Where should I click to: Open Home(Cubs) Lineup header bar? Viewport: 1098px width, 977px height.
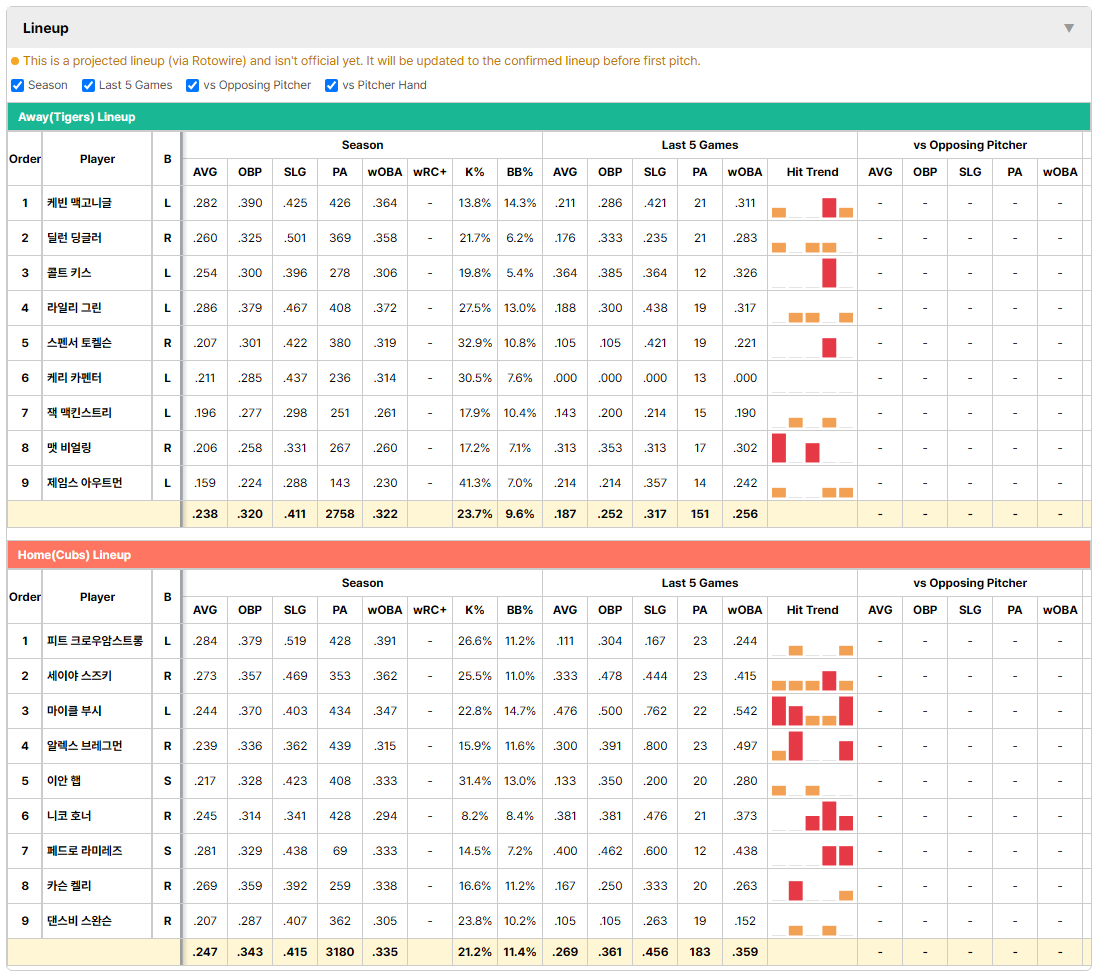click(548, 555)
